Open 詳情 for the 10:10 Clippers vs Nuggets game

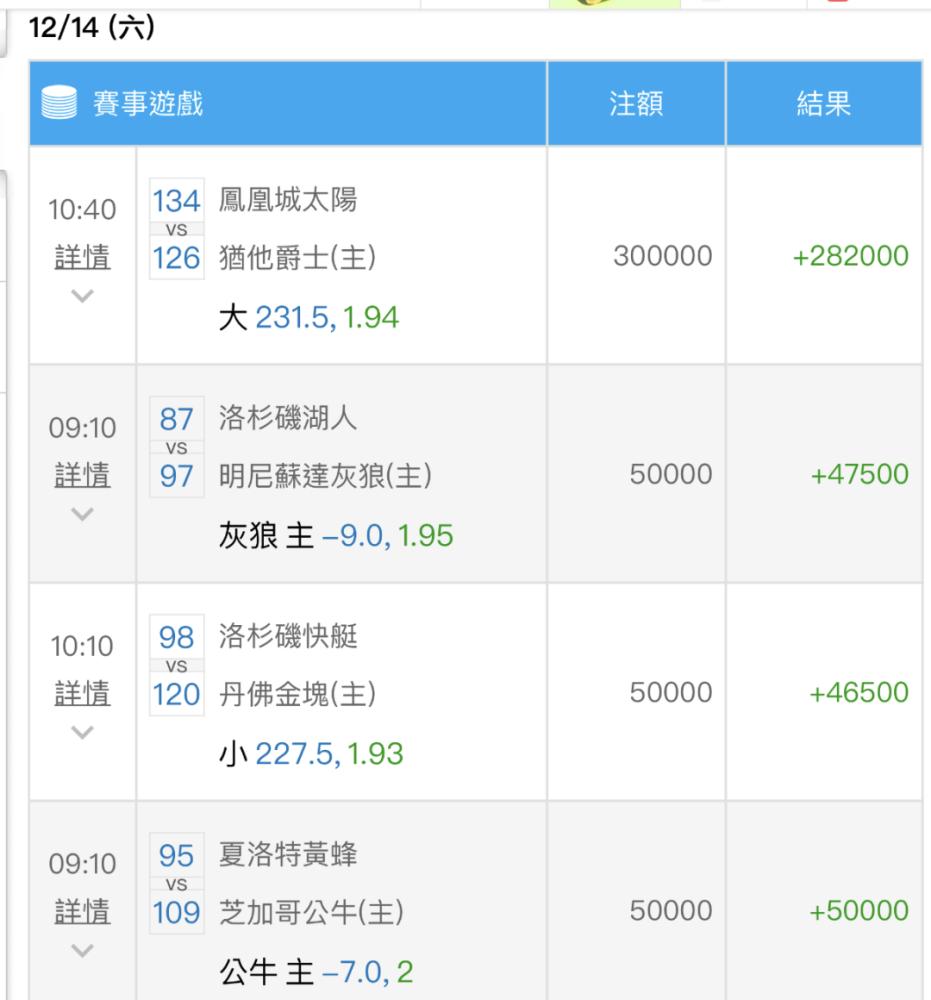(x=82, y=693)
